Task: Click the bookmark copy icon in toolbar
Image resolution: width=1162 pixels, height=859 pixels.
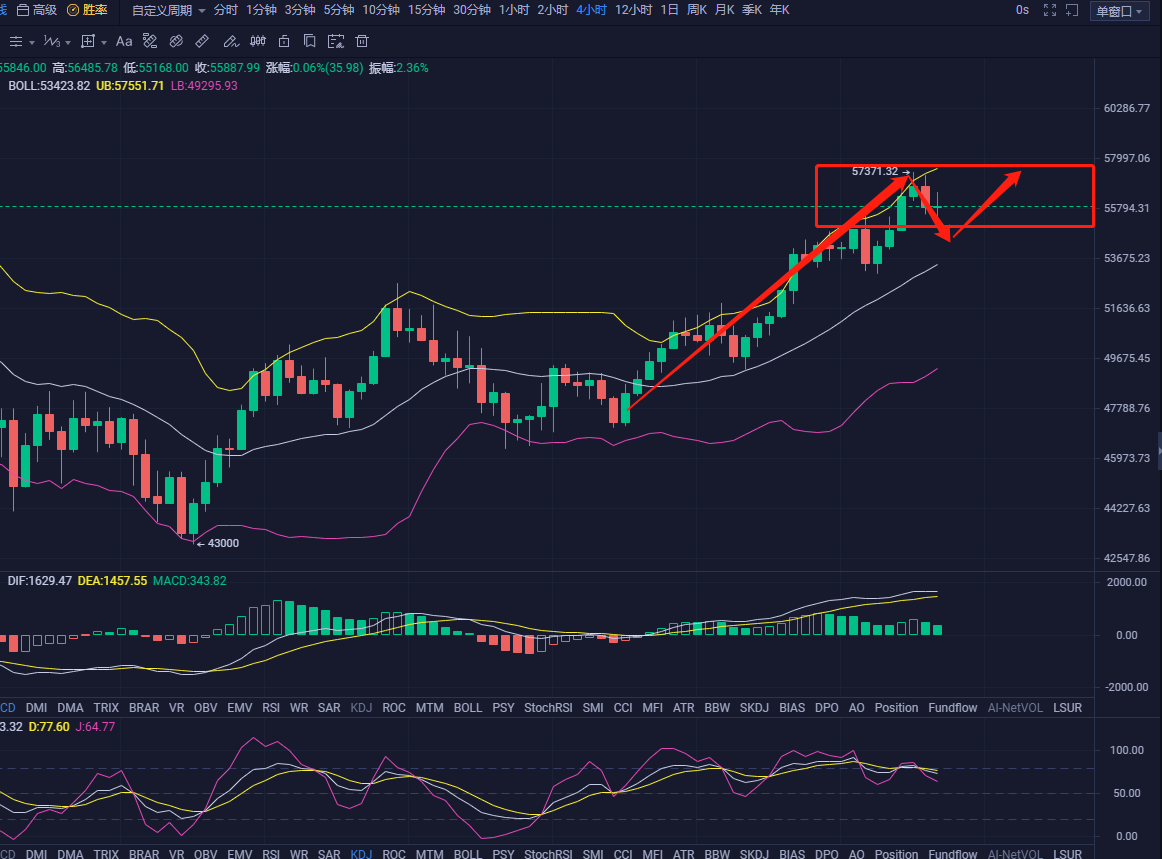Action: [x=310, y=42]
